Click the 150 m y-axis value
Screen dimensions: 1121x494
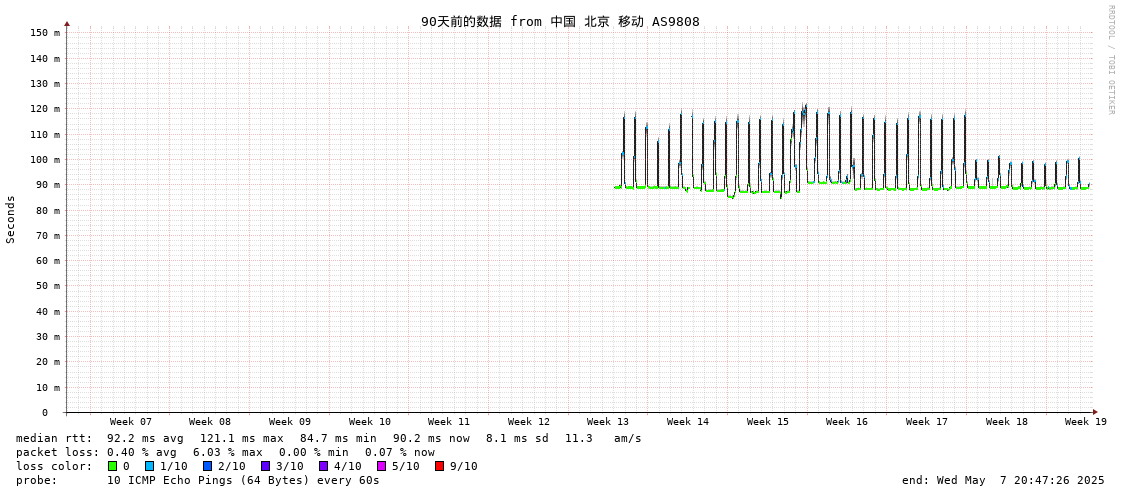pos(46,33)
